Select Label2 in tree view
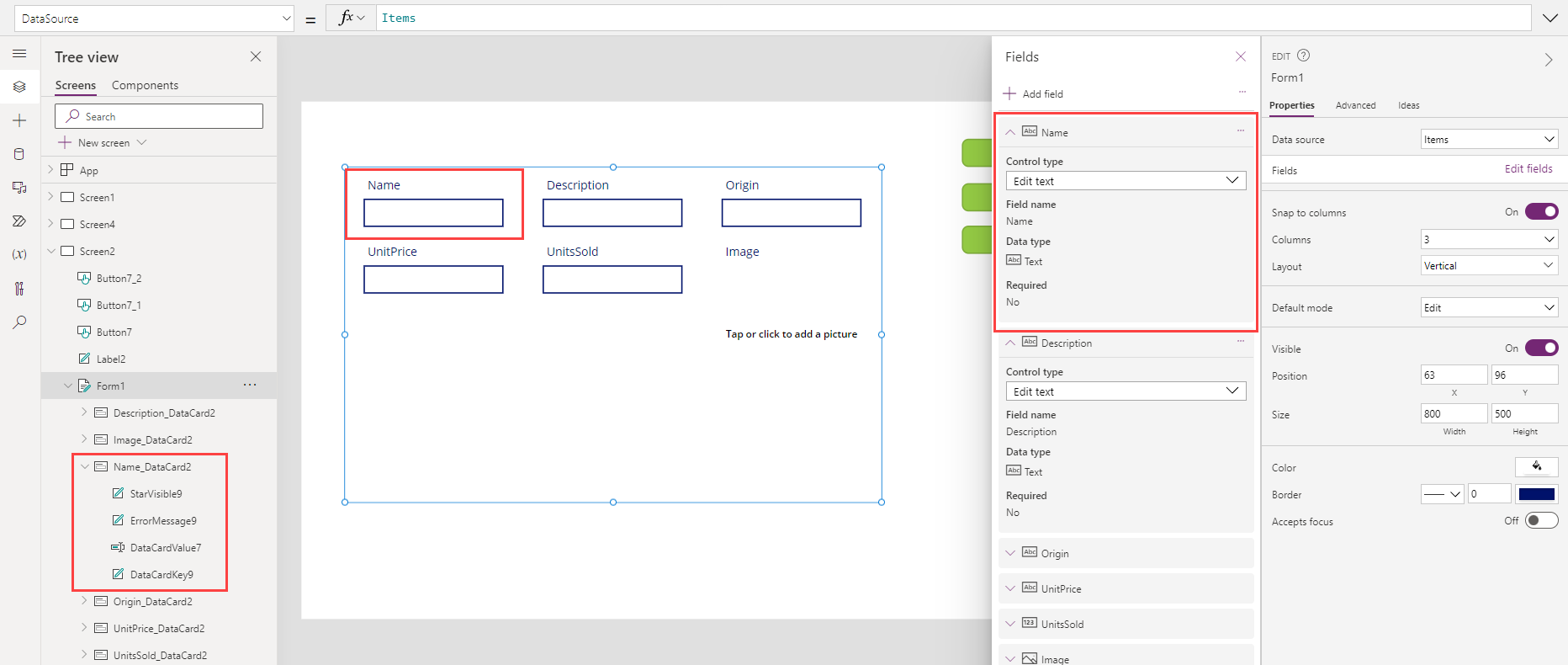Image resolution: width=1568 pixels, height=665 pixels. click(110, 359)
